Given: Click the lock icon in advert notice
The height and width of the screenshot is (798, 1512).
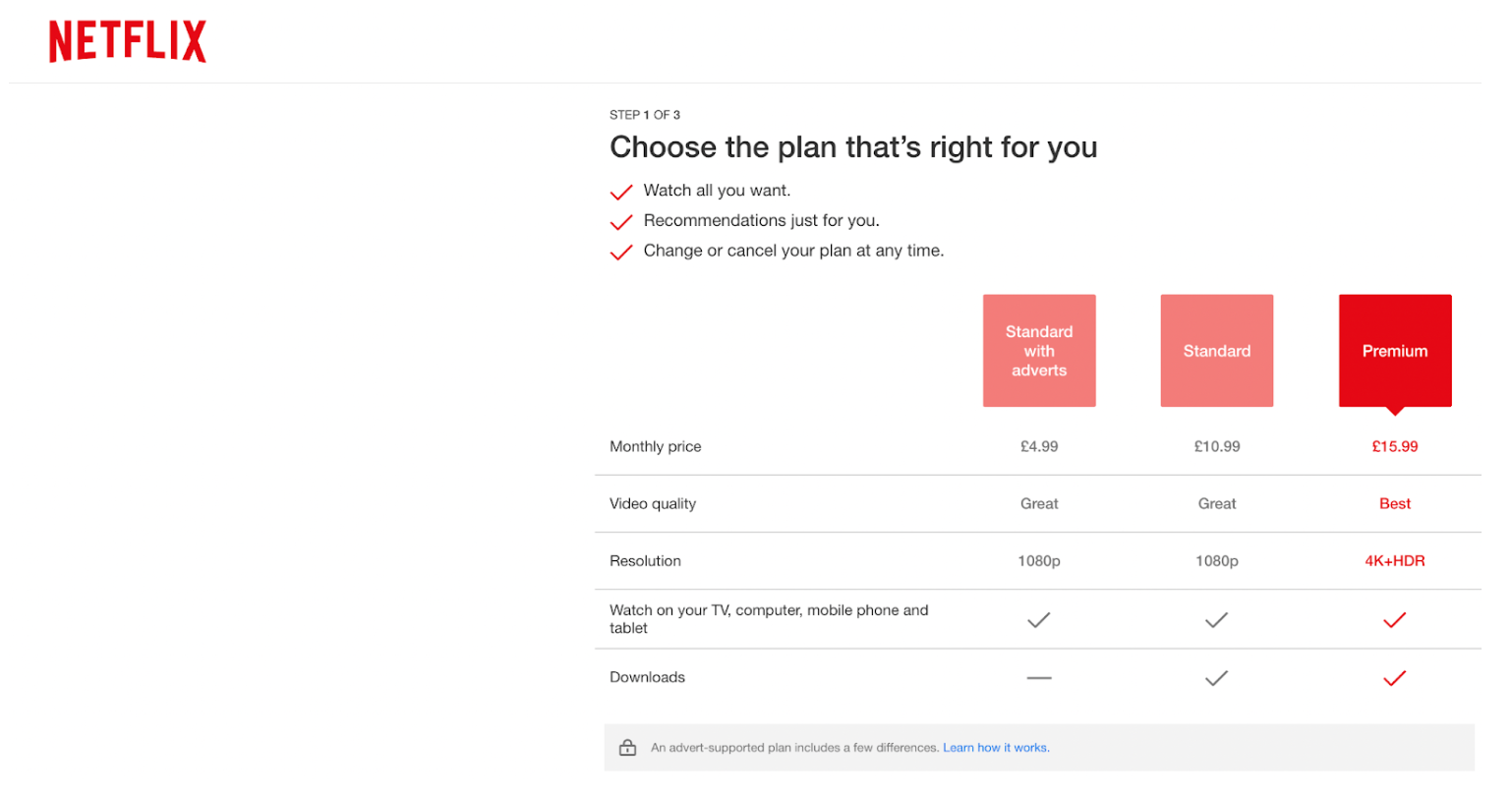Looking at the screenshot, I should [x=627, y=748].
